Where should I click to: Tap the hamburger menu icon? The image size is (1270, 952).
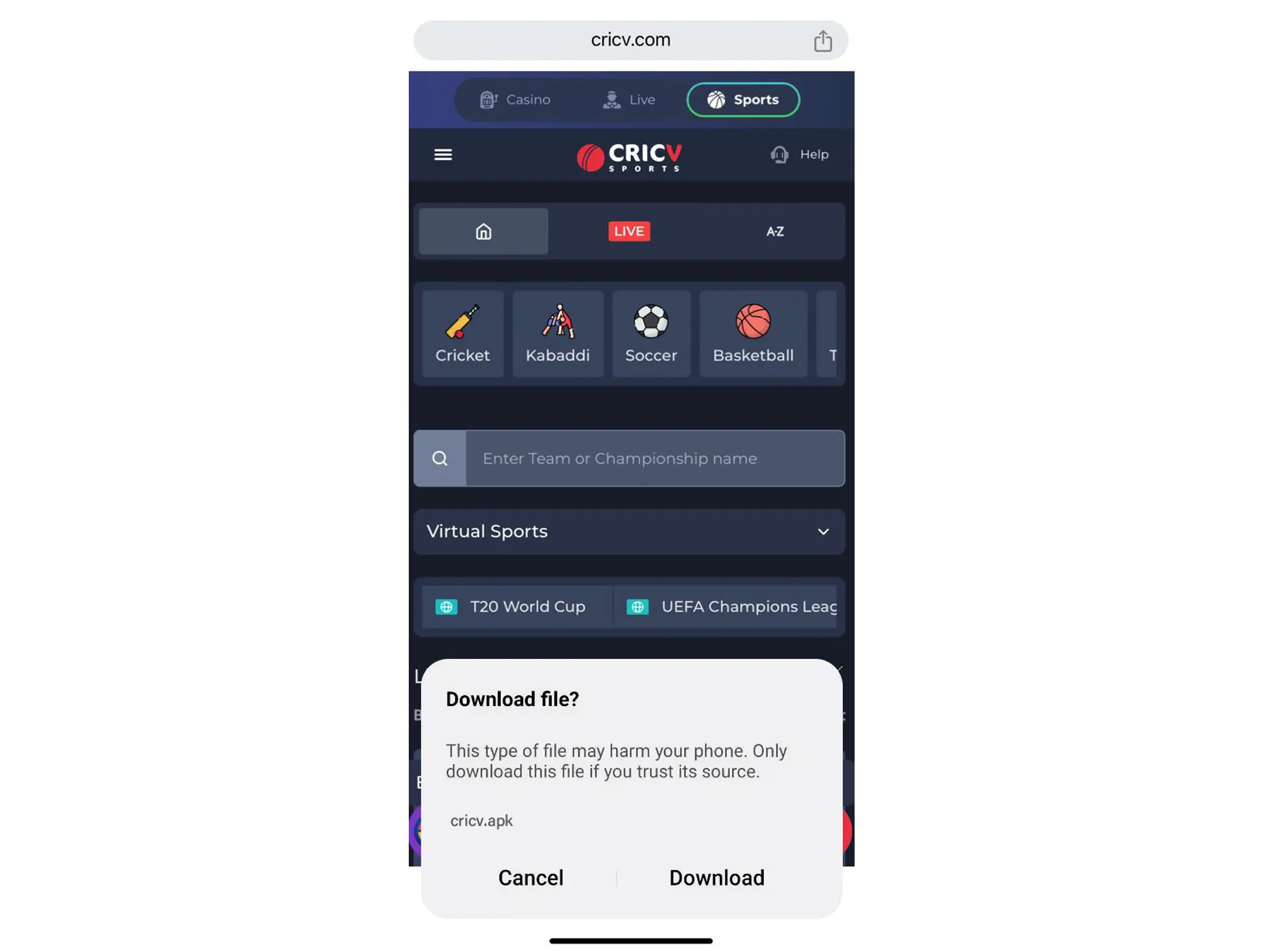tap(443, 154)
